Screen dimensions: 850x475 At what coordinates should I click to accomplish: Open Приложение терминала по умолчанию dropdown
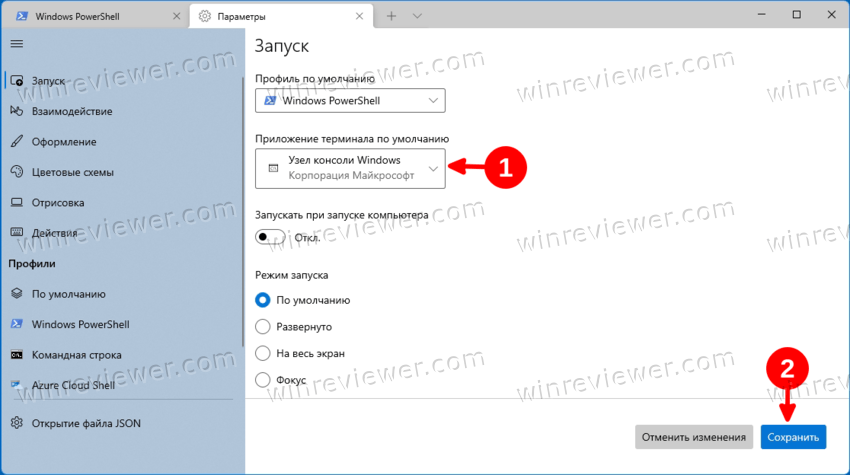coord(350,169)
